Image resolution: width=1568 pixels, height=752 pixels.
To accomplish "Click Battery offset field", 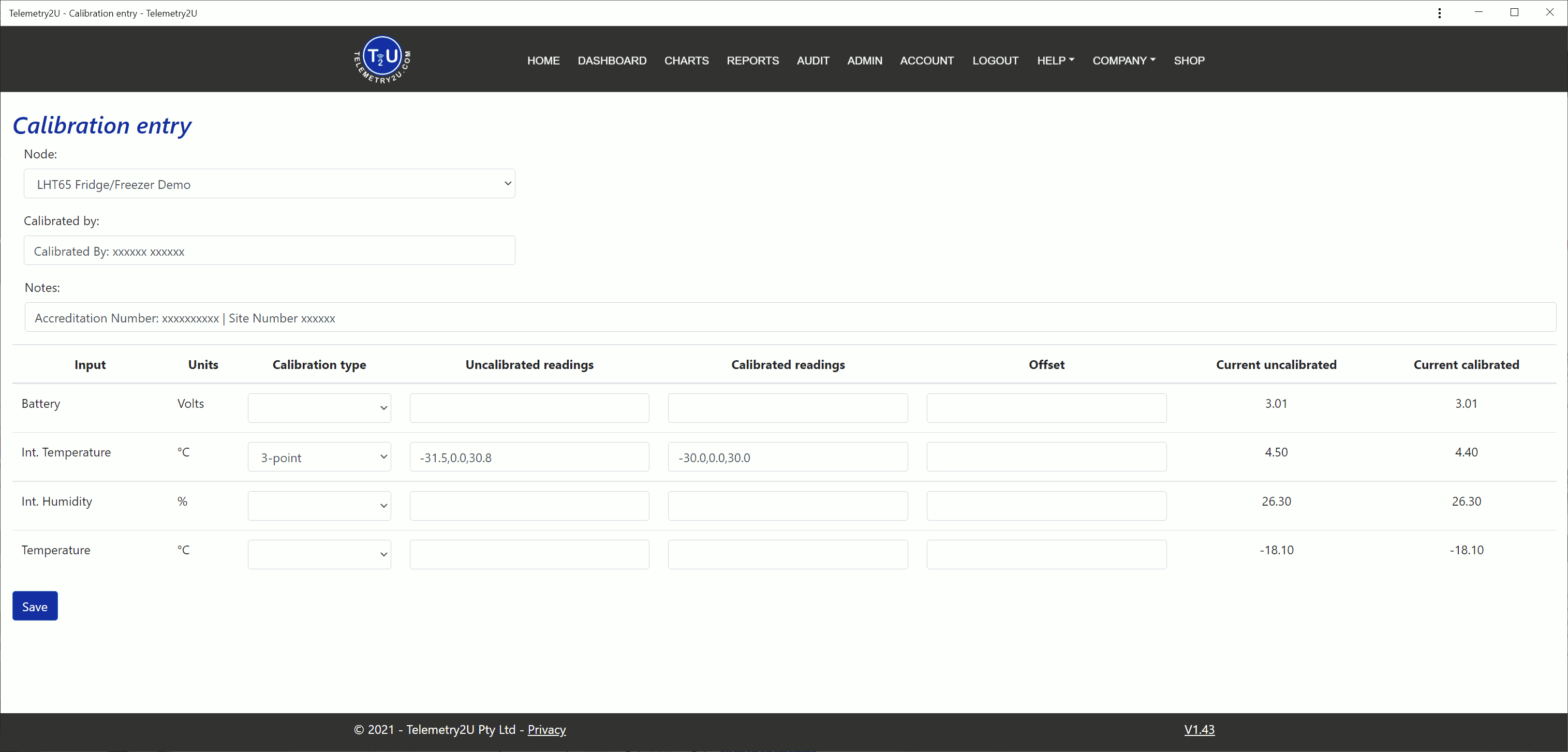I will (x=1046, y=408).
